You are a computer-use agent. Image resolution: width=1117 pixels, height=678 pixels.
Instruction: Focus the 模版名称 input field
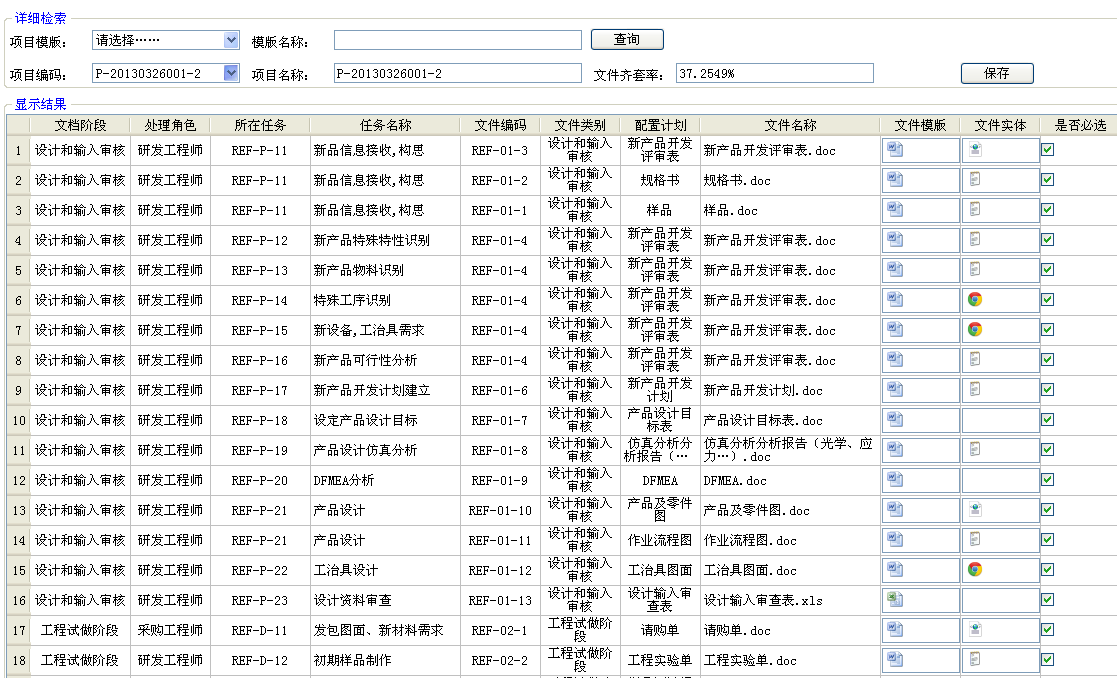458,40
